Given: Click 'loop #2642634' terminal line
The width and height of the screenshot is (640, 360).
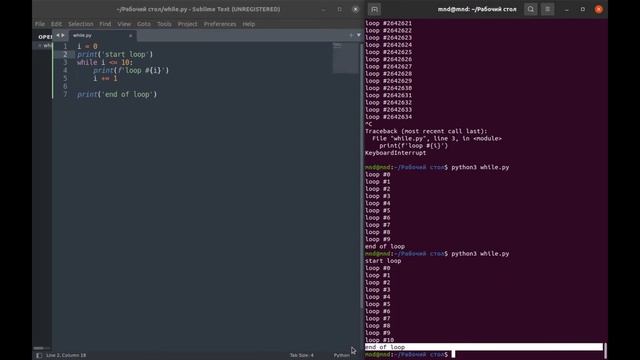Looking at the screenshot, I should [389, 117].
